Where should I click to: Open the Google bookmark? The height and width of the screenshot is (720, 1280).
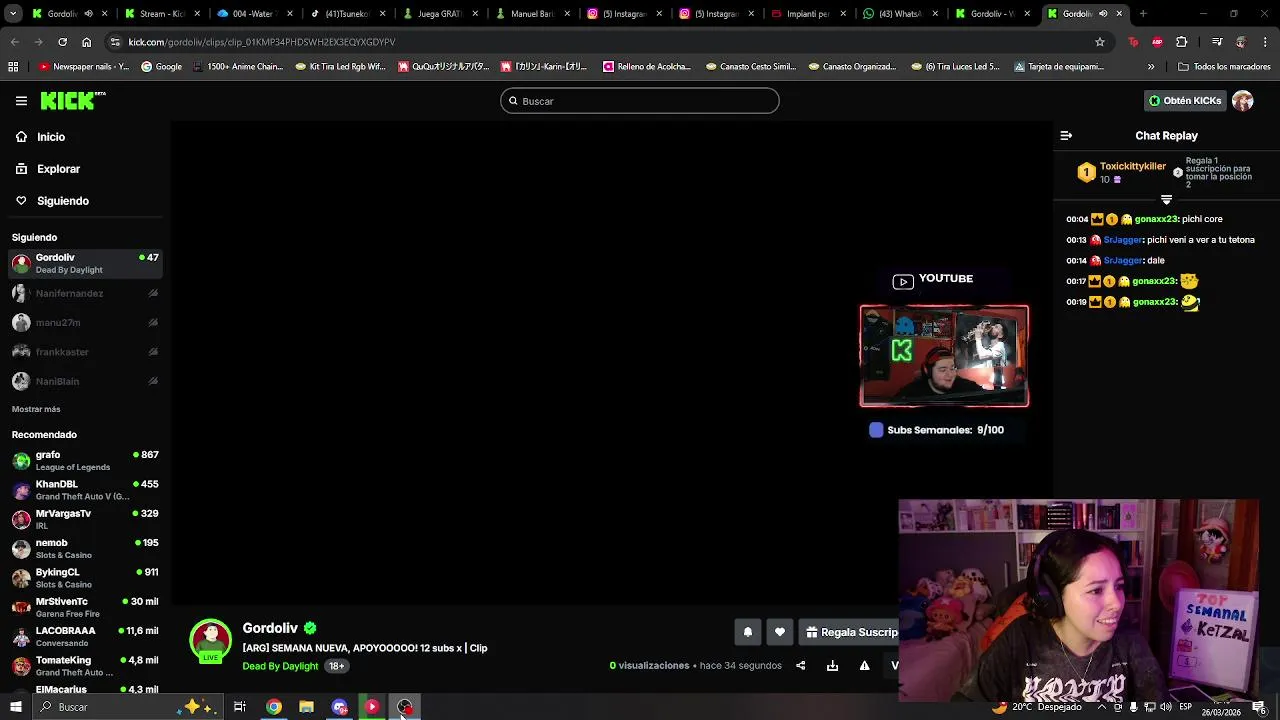162,66
